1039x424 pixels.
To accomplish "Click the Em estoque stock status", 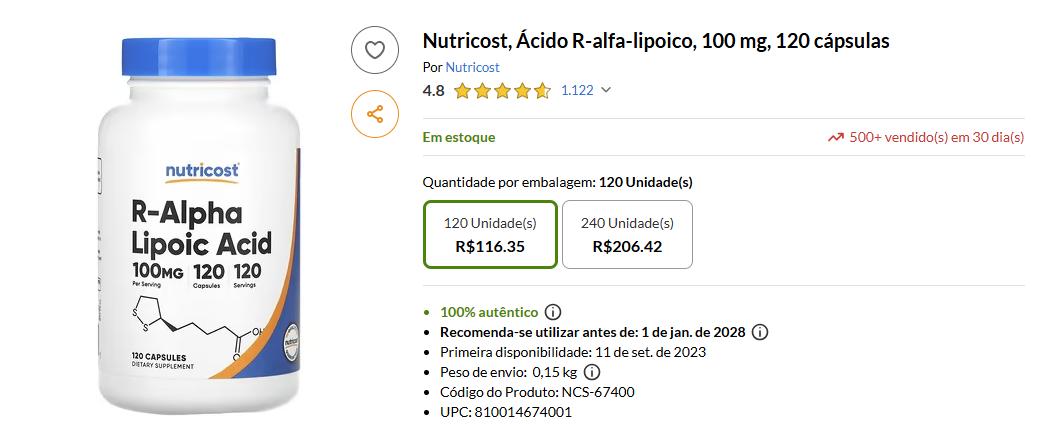I will pos(459,137).
